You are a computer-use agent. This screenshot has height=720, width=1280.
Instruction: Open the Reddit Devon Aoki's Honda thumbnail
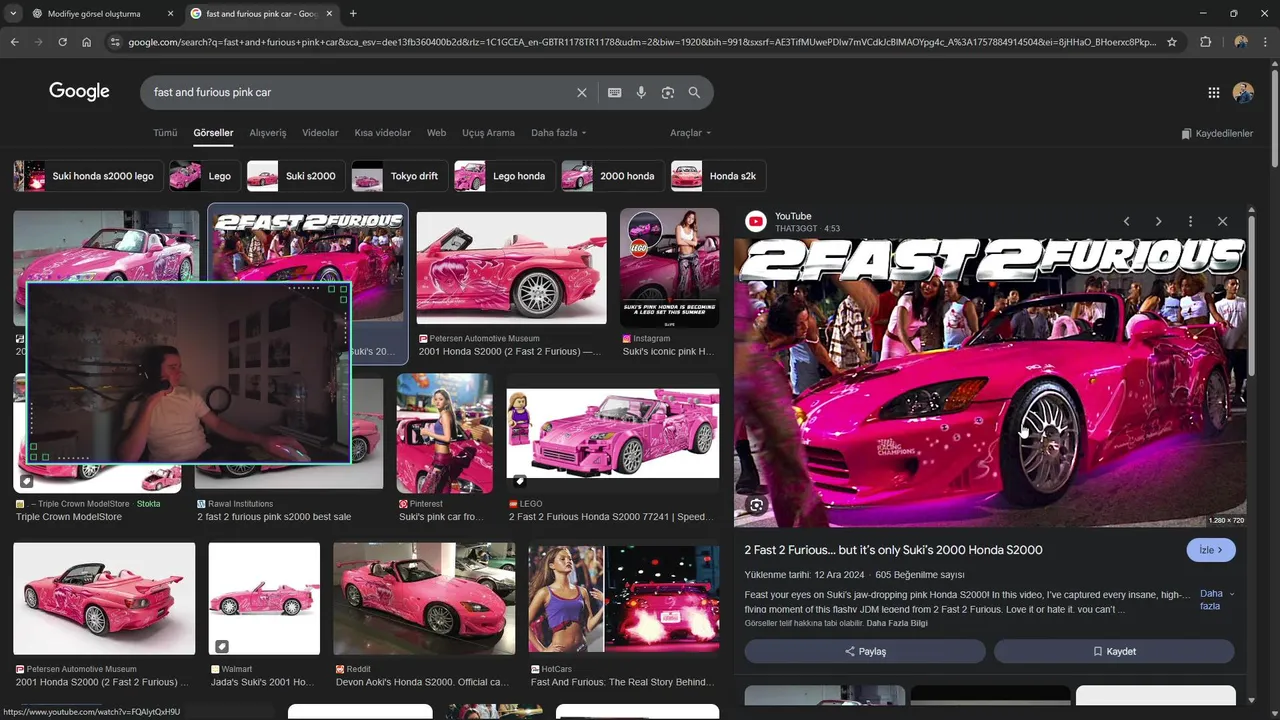pyautogui.click(x=424, y=599)
